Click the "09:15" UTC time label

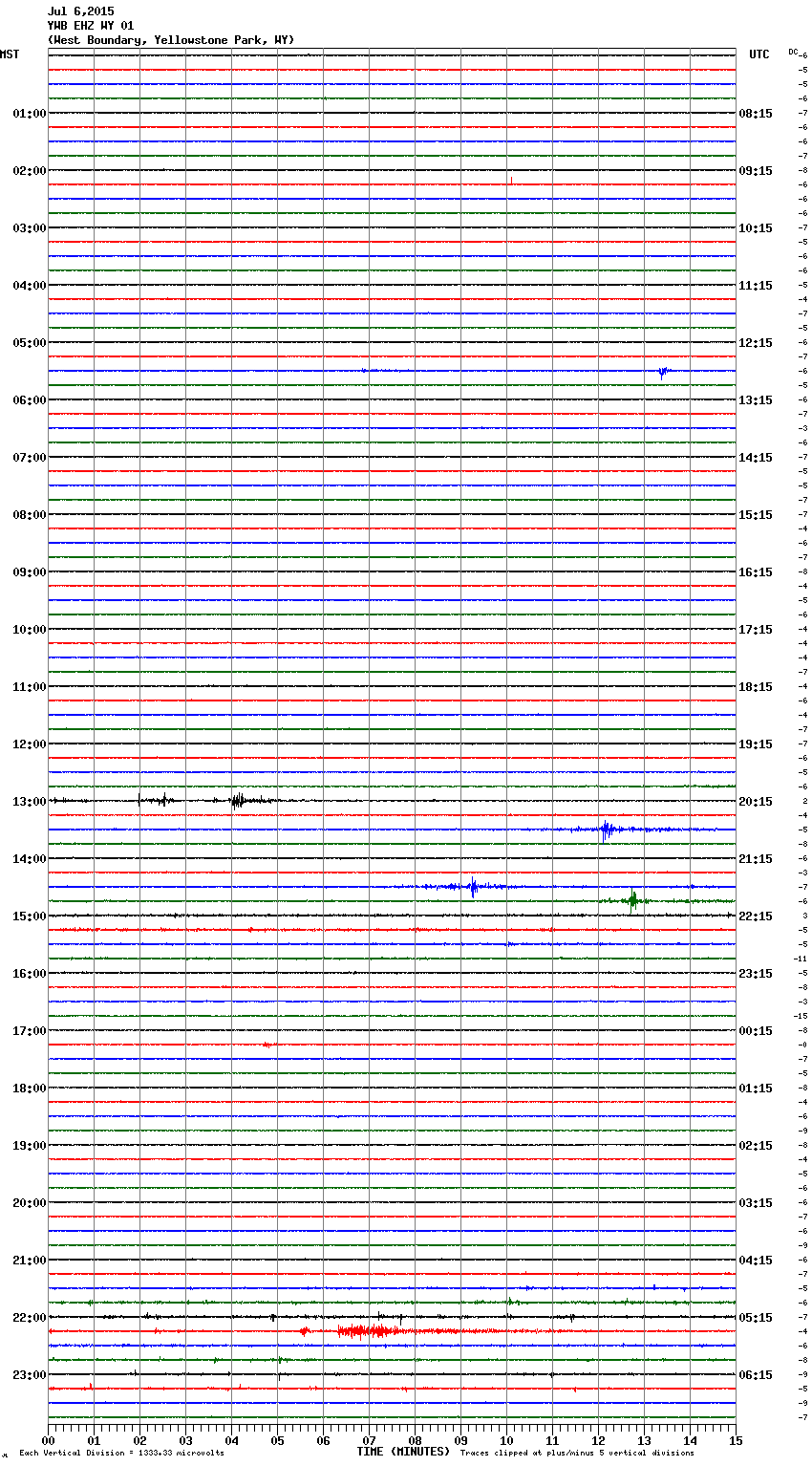pyautogui.click(x=756, y=171)
